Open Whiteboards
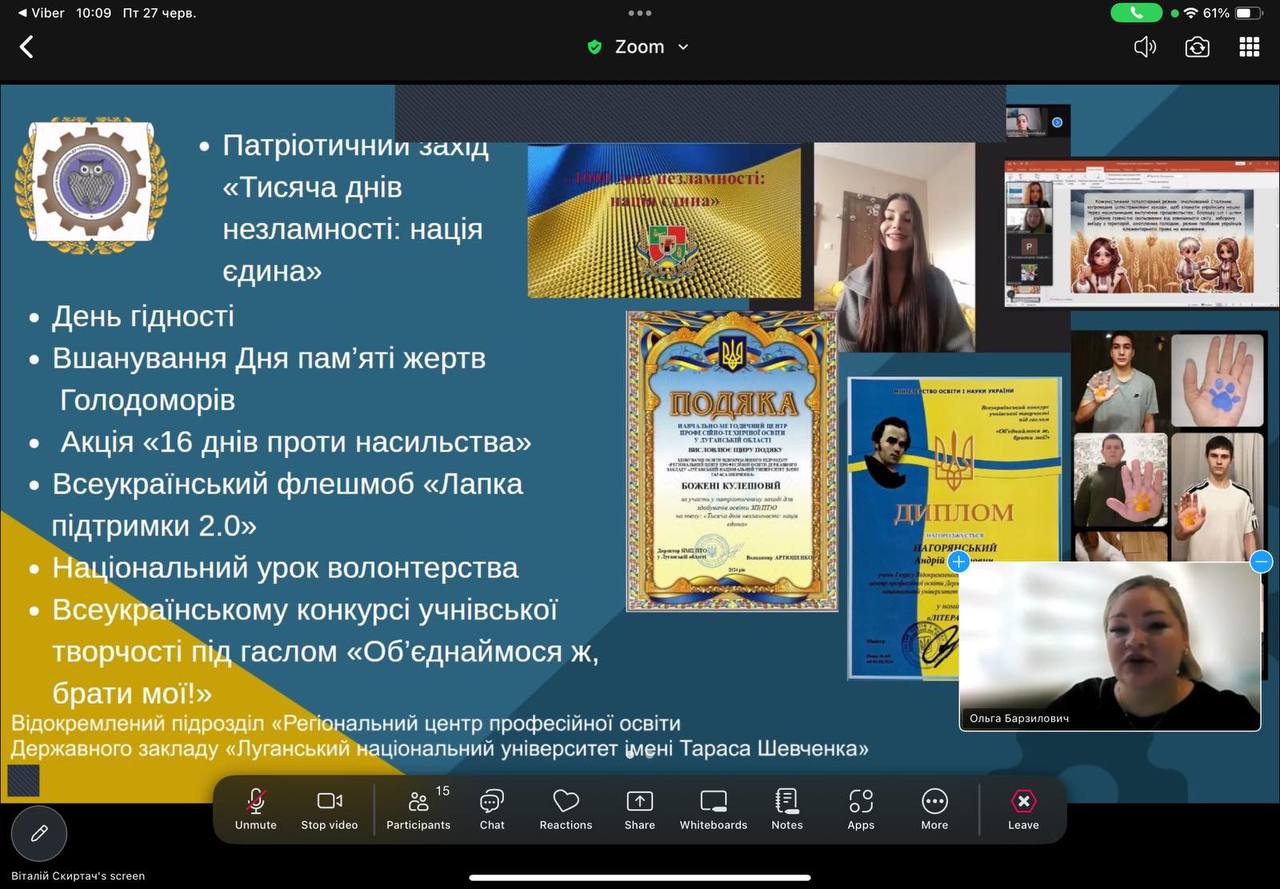1280x889 pixels. (x=713, y=809)
